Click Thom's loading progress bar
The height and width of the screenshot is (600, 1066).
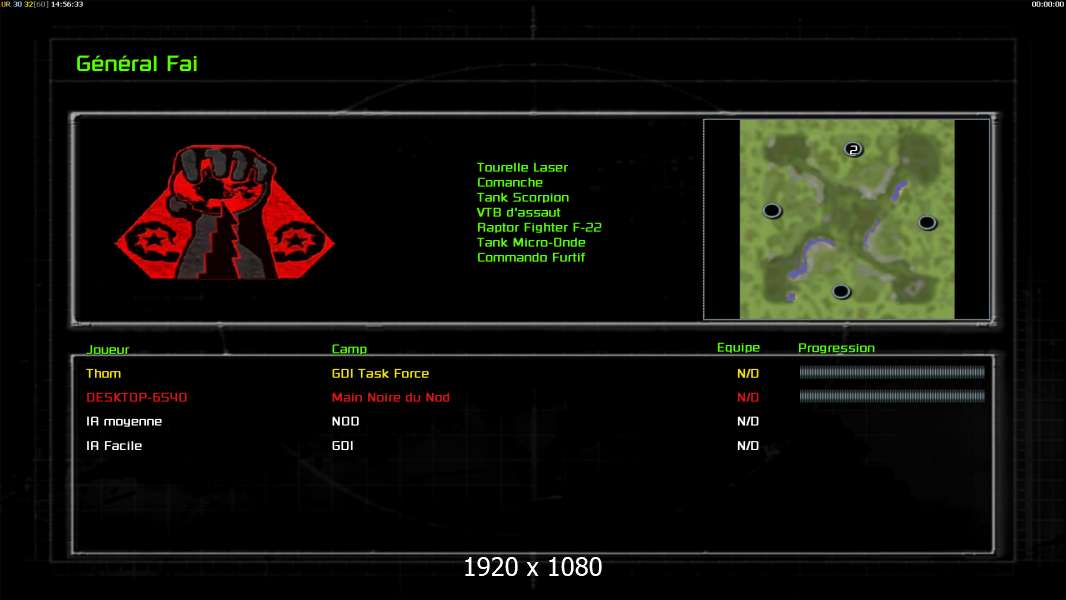892,372
